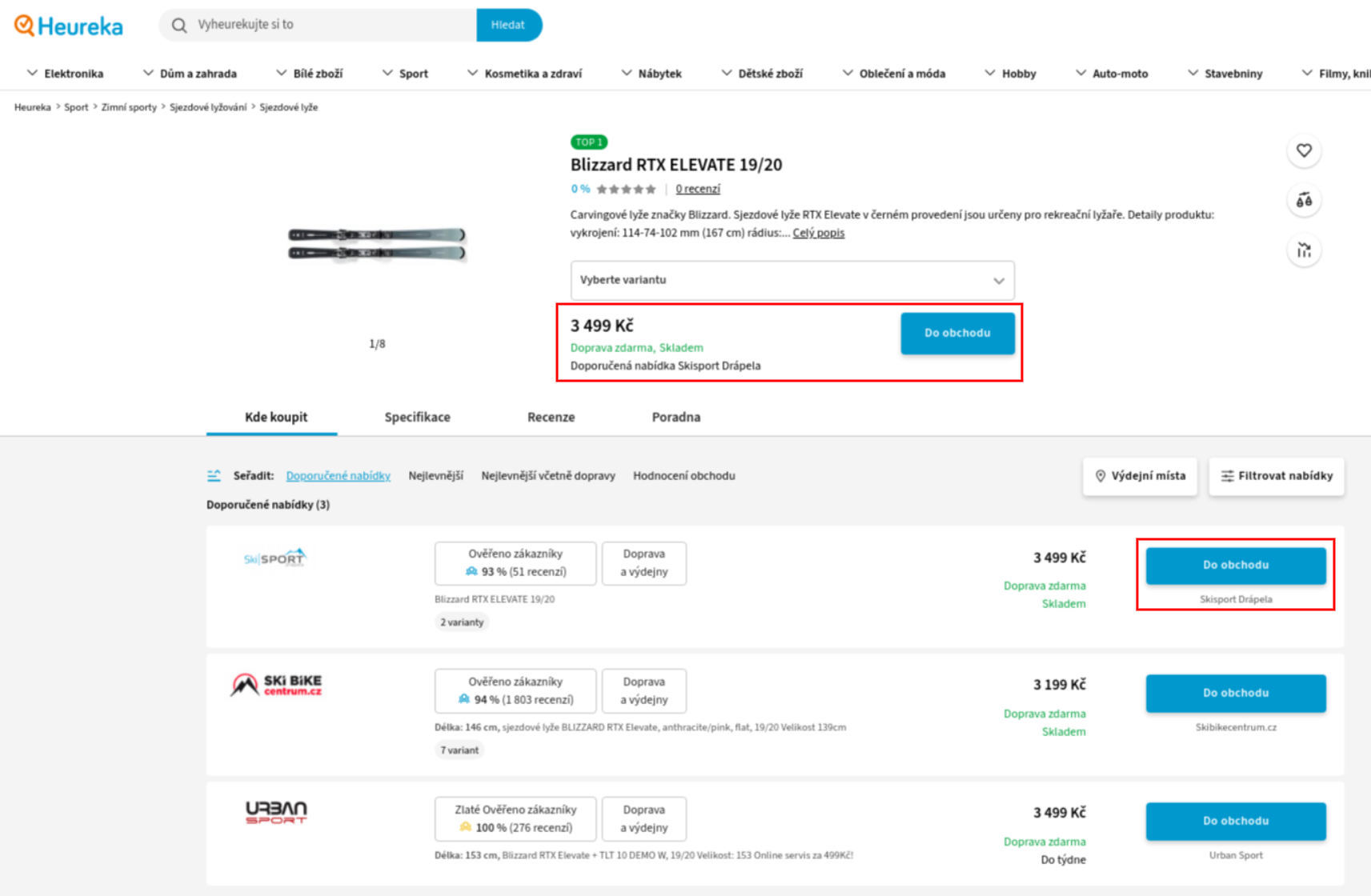Screen dimensions: 1371x896
Task: Click the sort icon beside Seřadit
Action: point(214,476)
